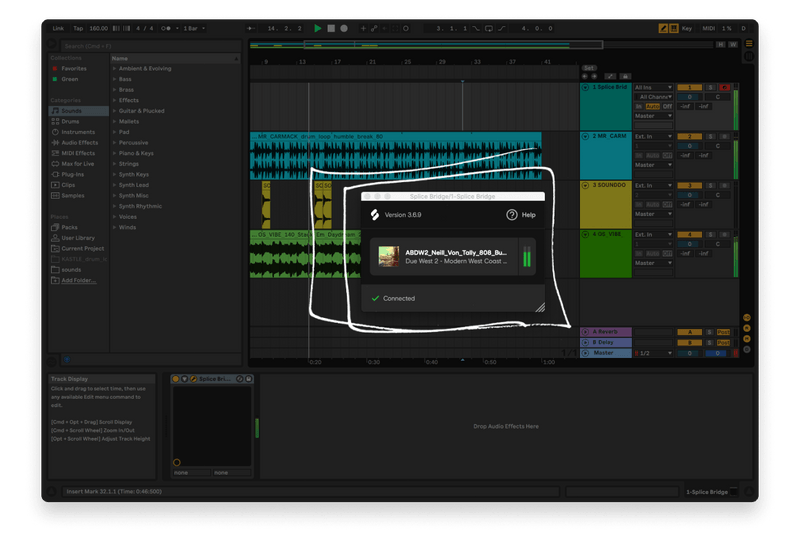Expand the Synth Lead folder
Screen dimensions: 800x538
point(115,185)
